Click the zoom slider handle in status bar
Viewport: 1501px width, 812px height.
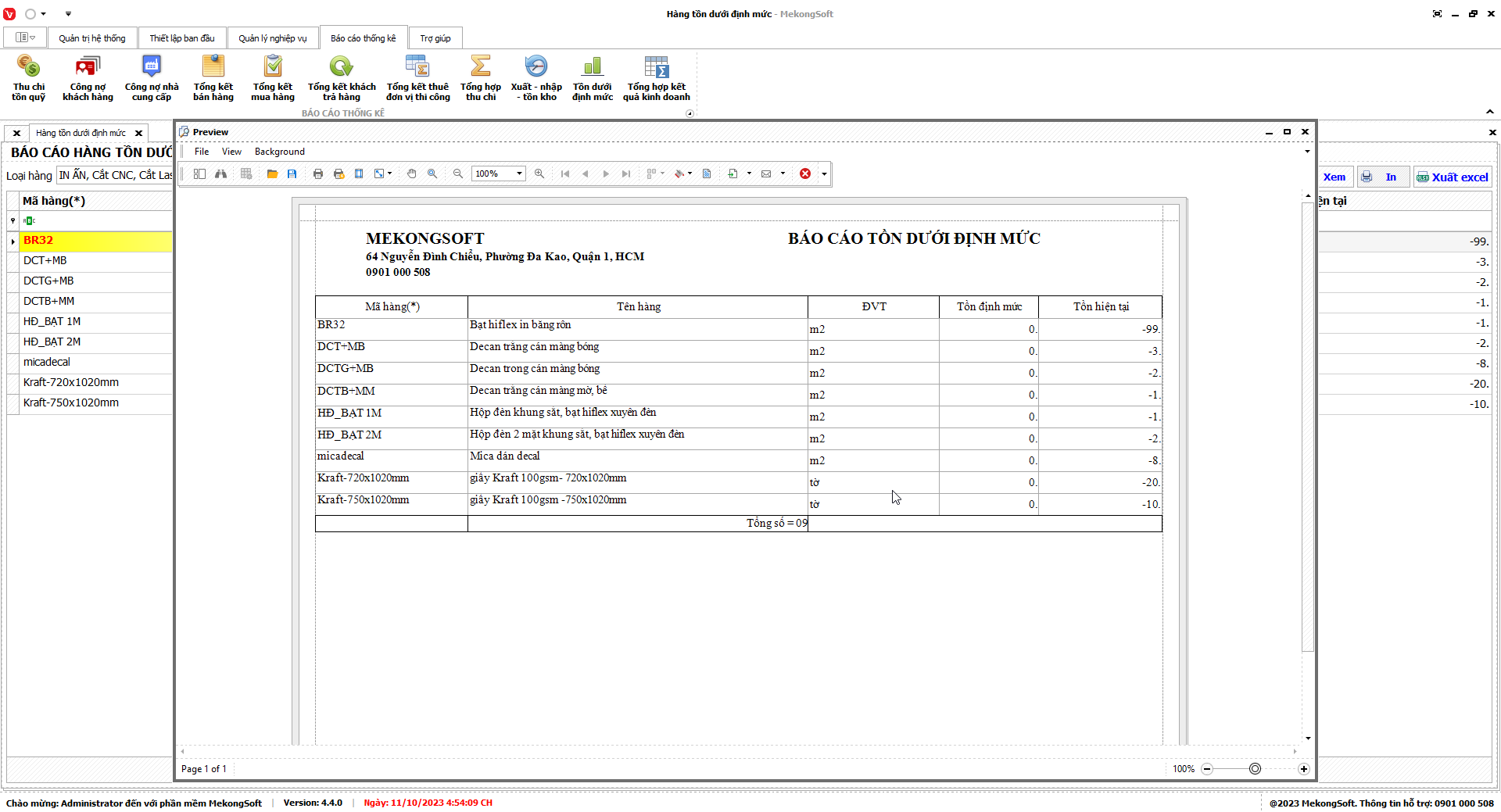point(1255,769)
